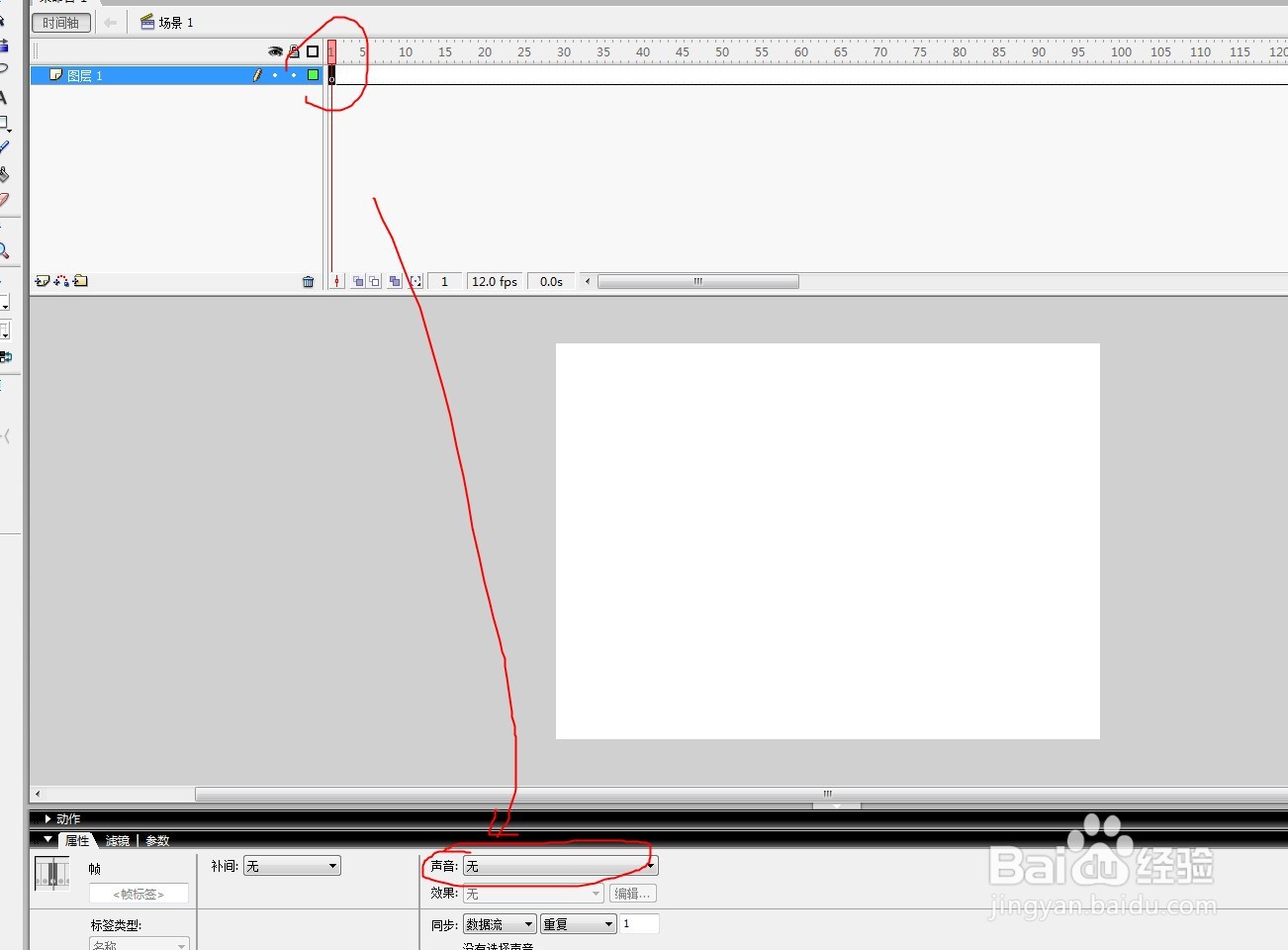Click frame 30 on the timeline ruler

pos(564,51)
